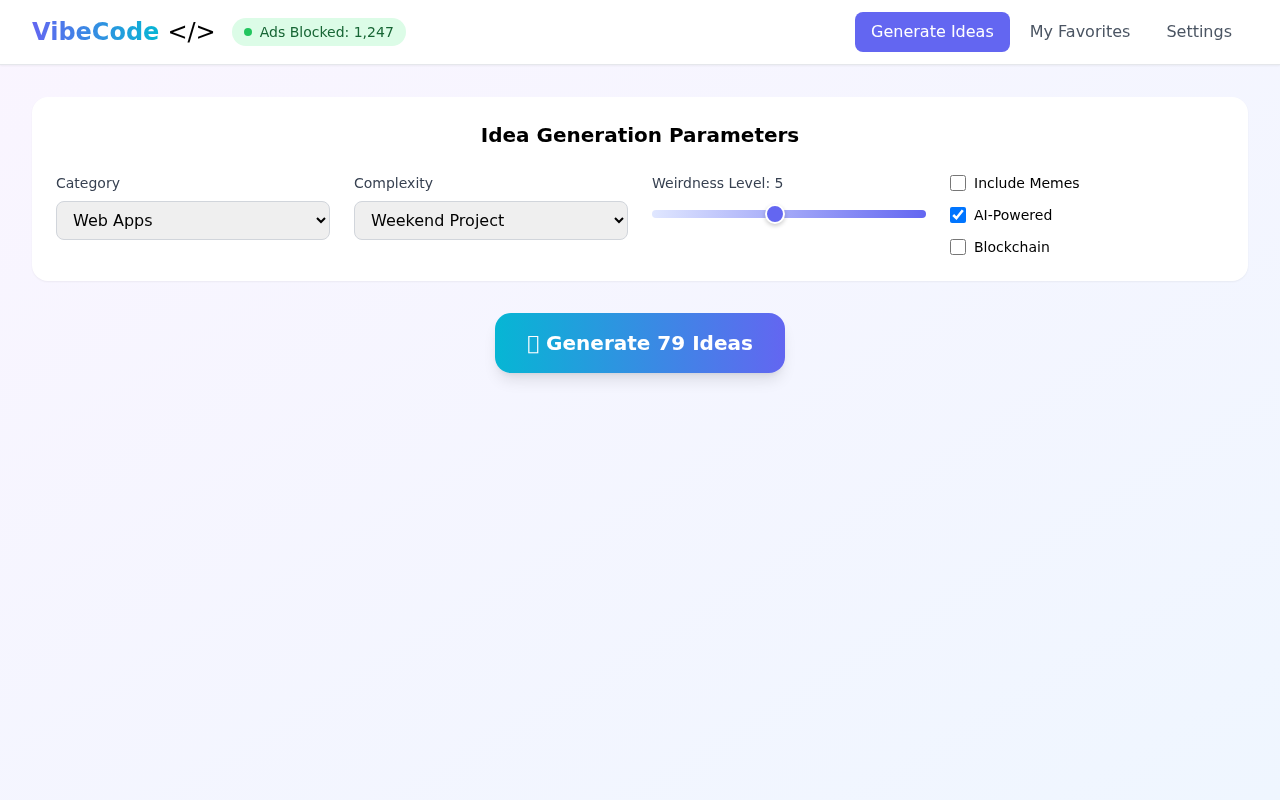Click the Complexity field label
Screen dimensions: 1280x800
pyautogui.click(x=393, y=183)
